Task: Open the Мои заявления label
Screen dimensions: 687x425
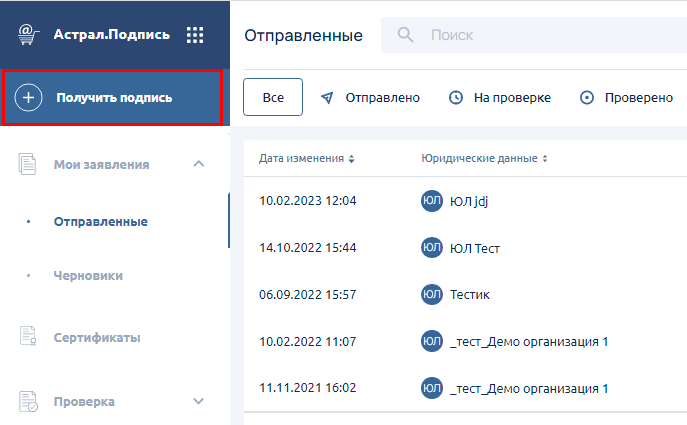Action: coord(102,165)
